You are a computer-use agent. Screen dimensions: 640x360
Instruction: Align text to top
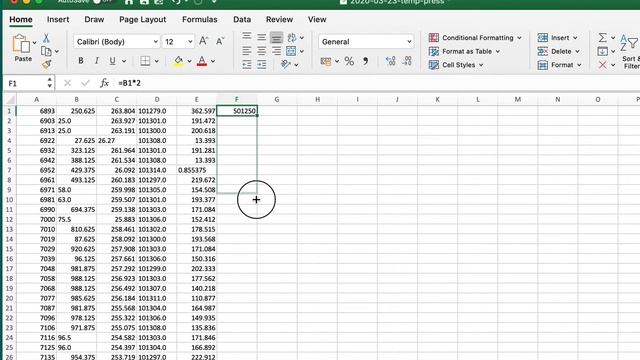(247, 37)
